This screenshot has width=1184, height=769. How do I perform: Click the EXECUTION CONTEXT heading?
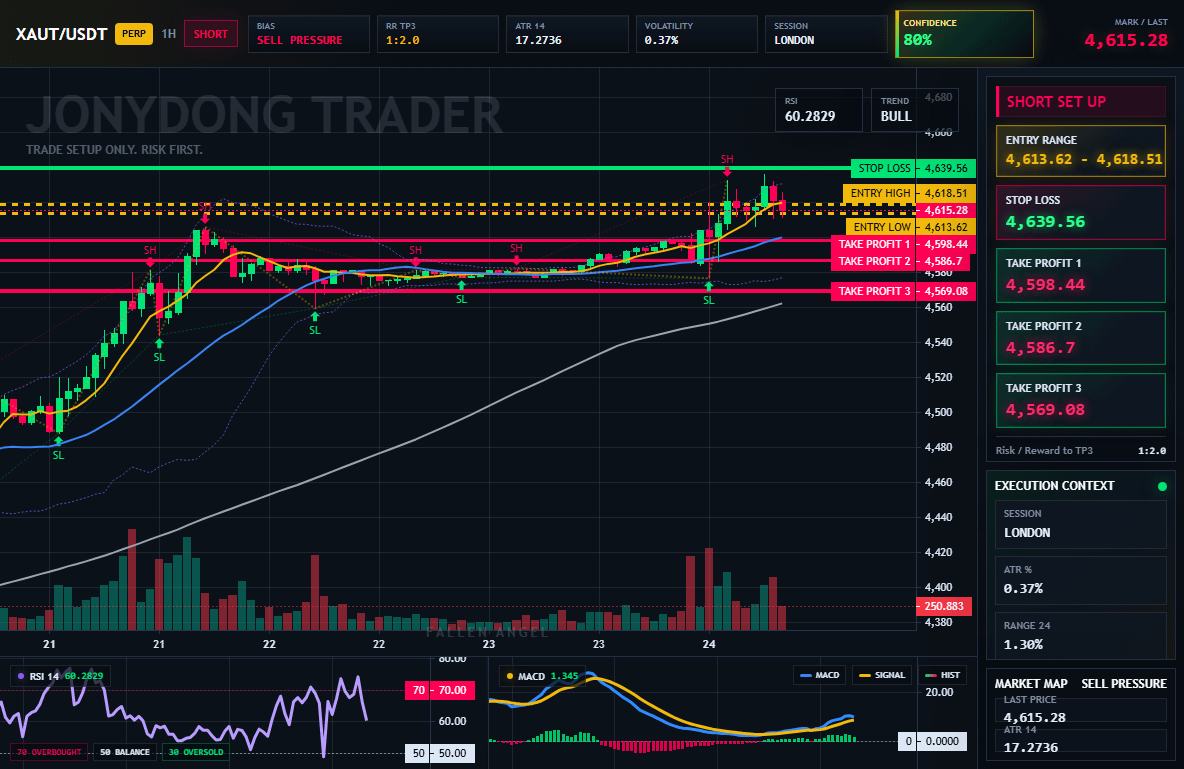pos(1054,486)
